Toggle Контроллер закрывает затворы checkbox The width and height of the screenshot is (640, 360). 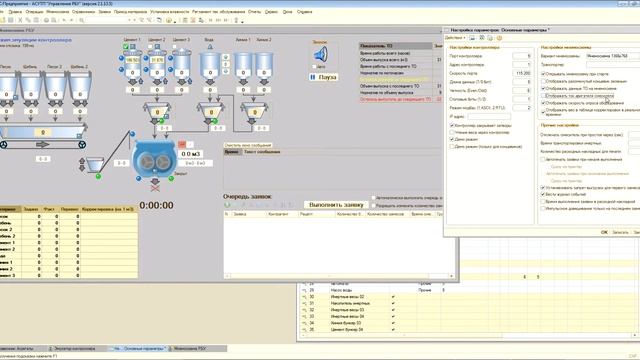(x=452, y=125)
